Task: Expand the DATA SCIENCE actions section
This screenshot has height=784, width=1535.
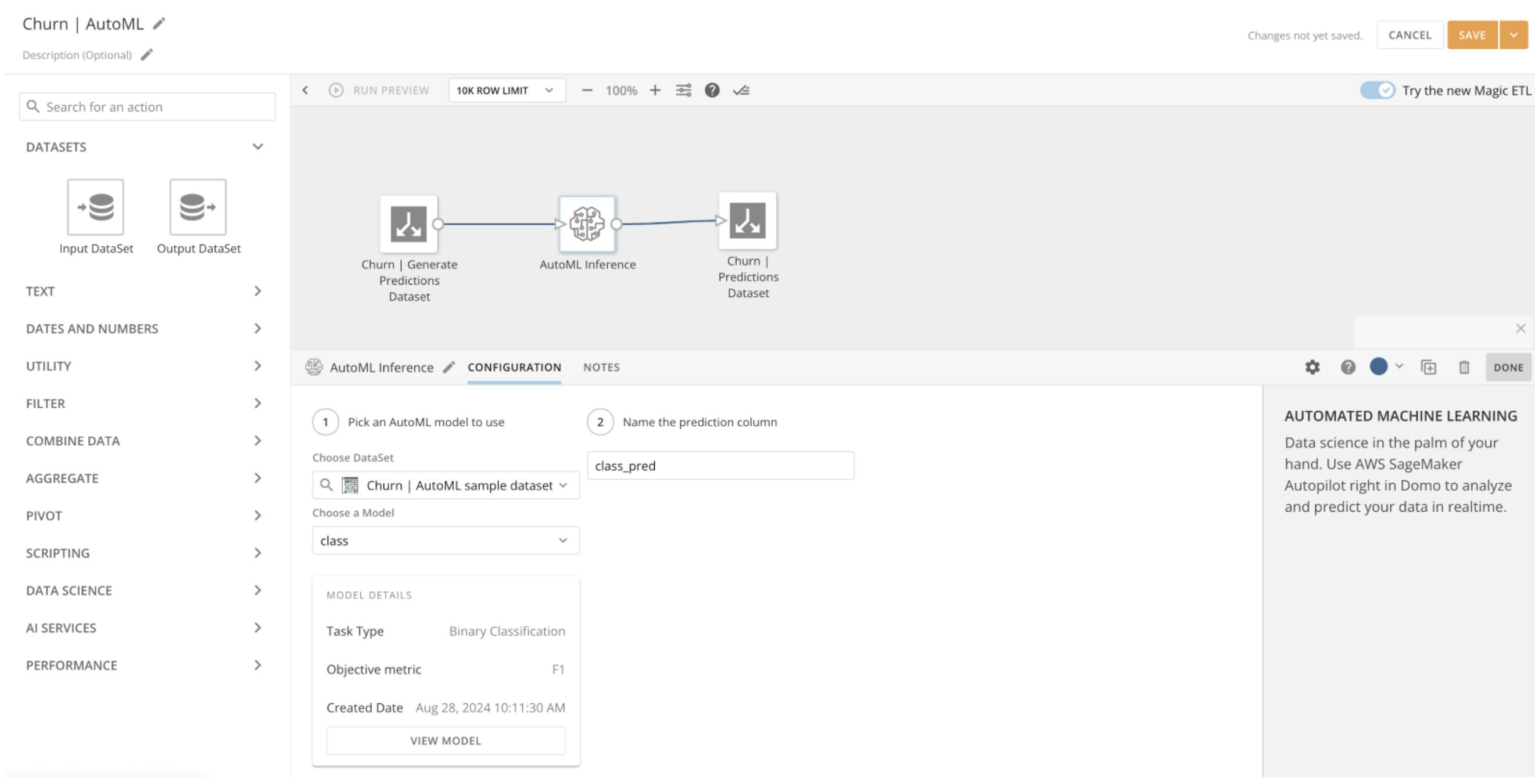Action: click(143, 591)
